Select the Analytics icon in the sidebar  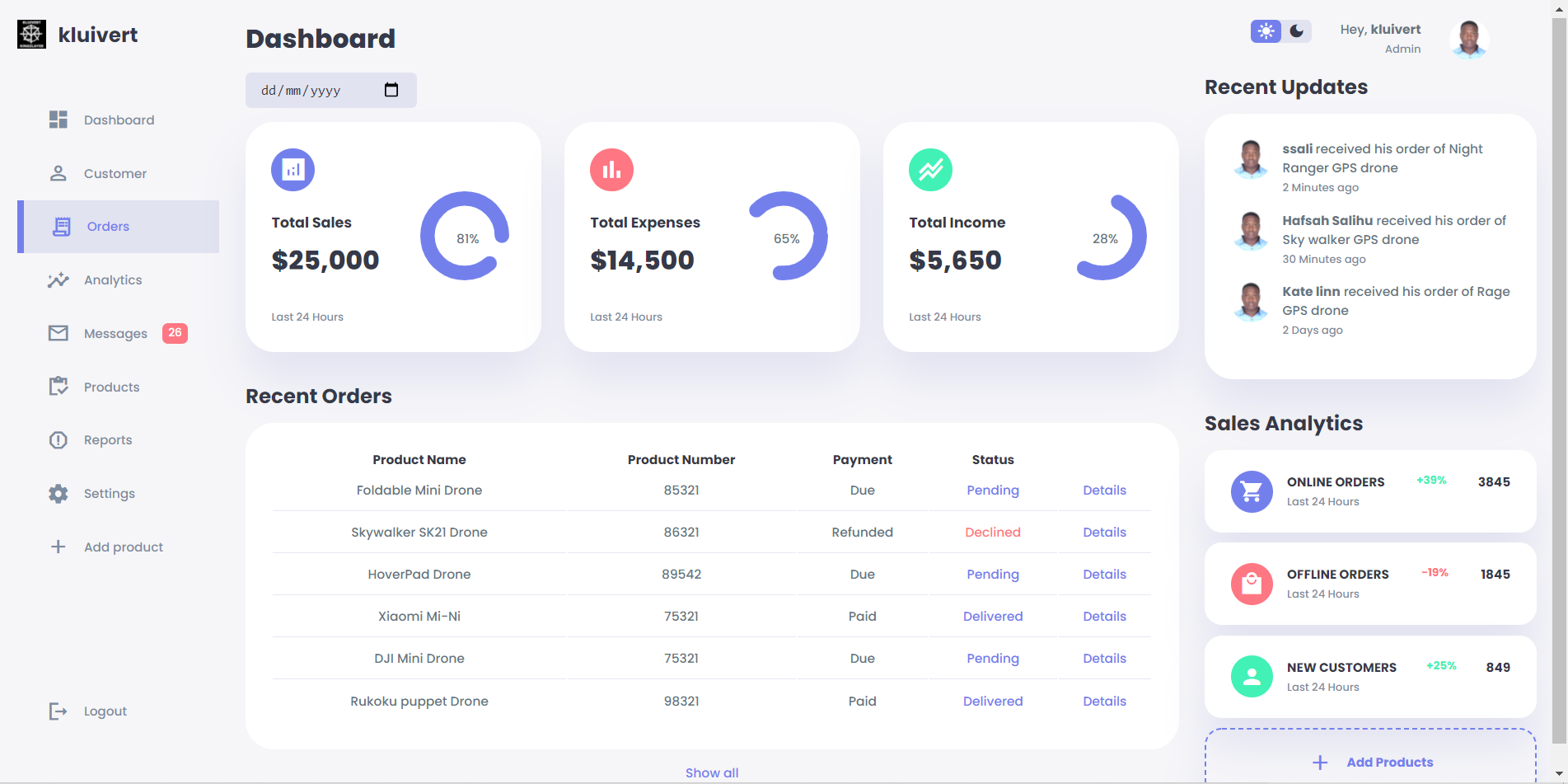point(58,279)
